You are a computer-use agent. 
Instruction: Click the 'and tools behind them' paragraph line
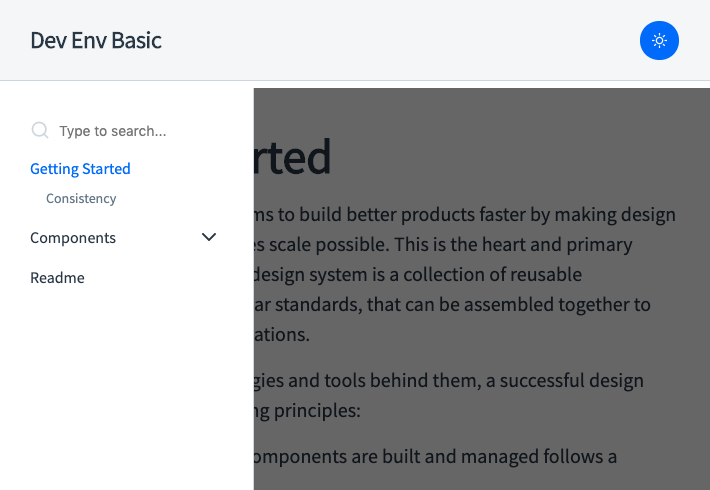449,380
